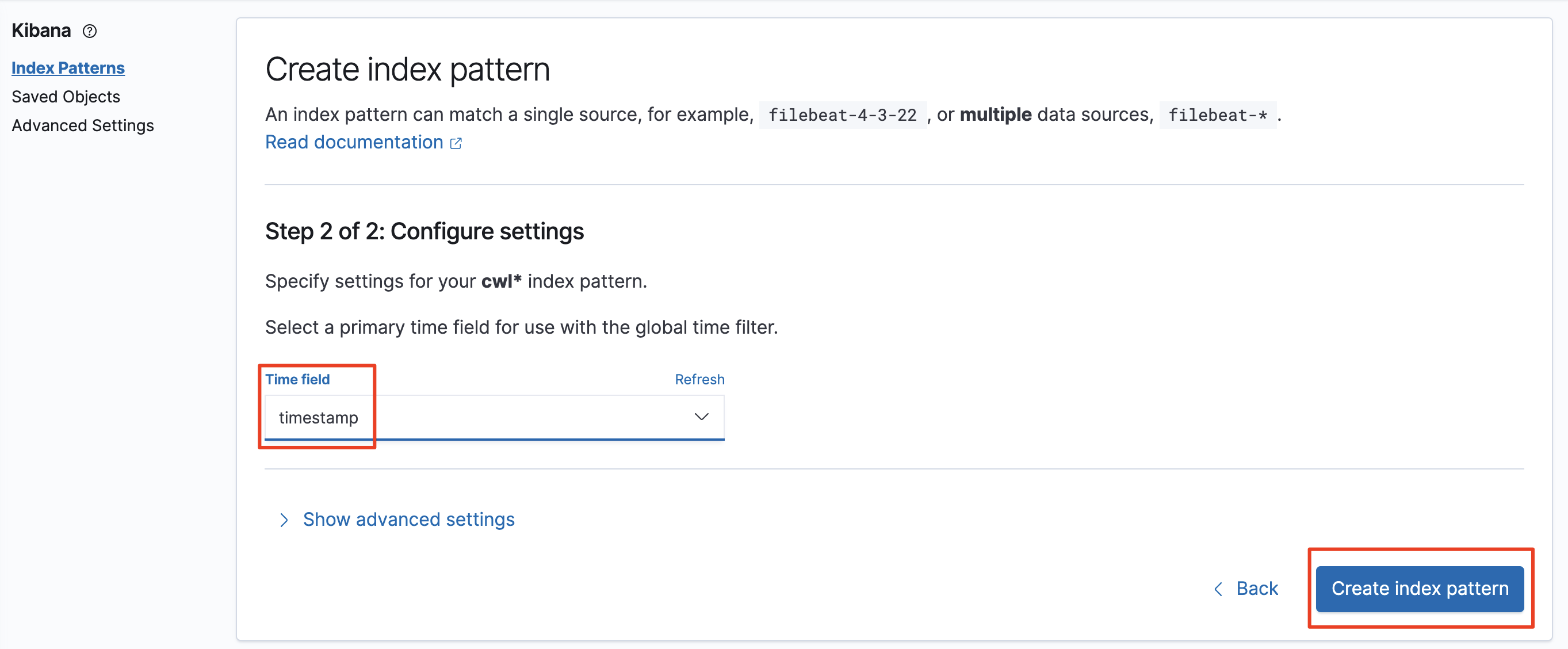1568x649 pixels.
Task: Open Advanced Settings in the sidebar
Action: pos(83,125)
